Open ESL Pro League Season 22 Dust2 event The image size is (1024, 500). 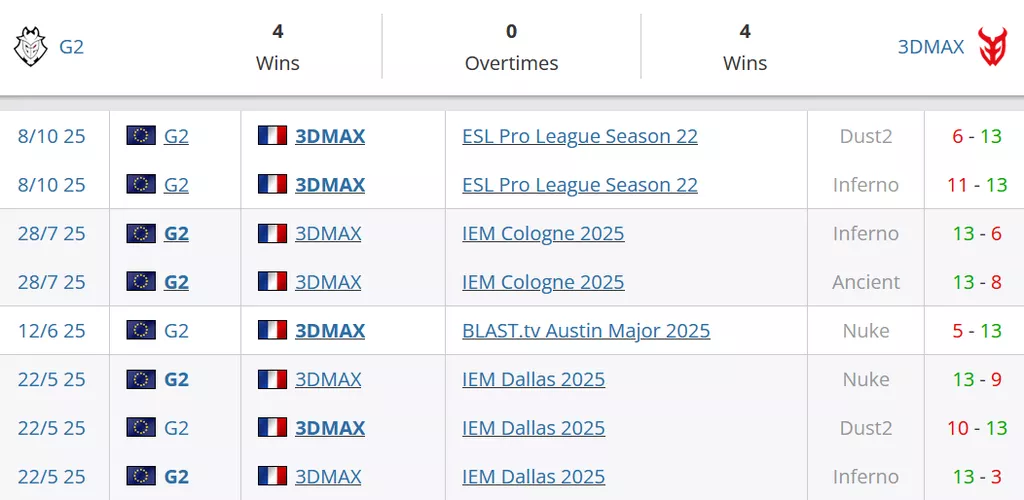click(x=580, y=136)
